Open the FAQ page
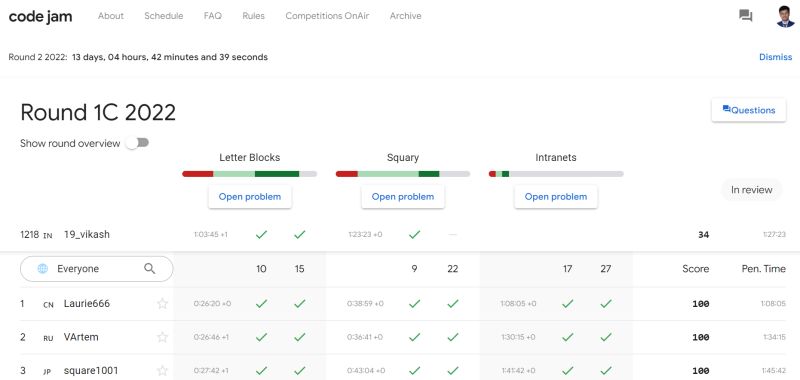This screenshot has height=380, width=800. coord(213,16)
